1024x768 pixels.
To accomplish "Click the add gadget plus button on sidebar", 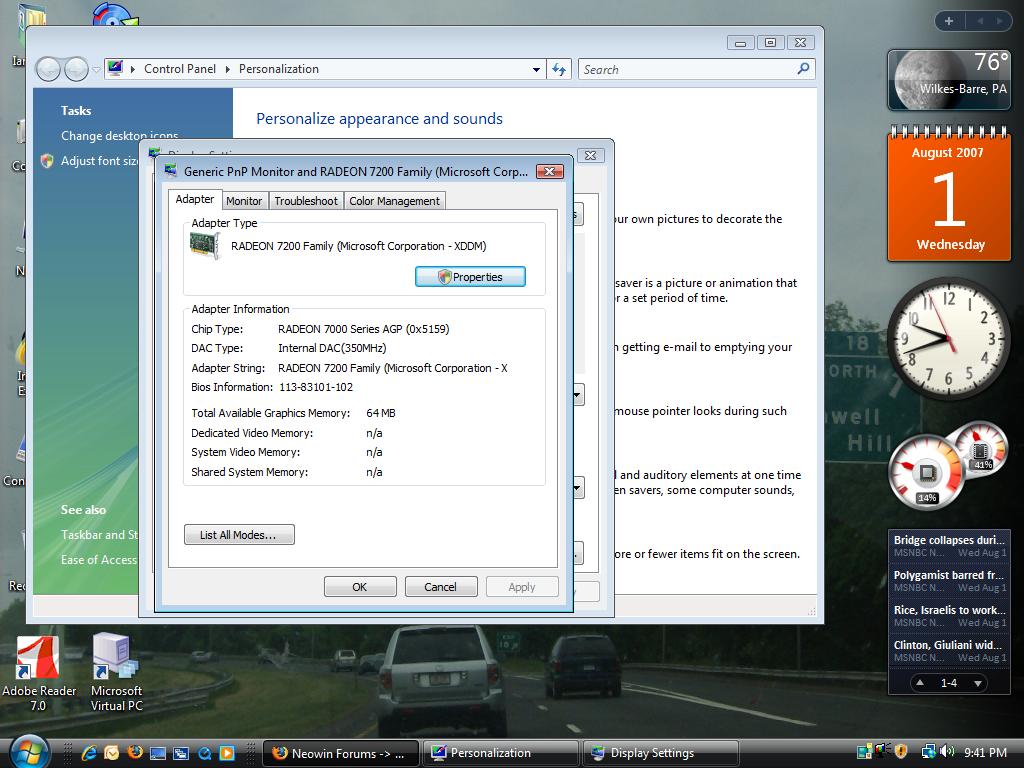I will click(948, 21).
